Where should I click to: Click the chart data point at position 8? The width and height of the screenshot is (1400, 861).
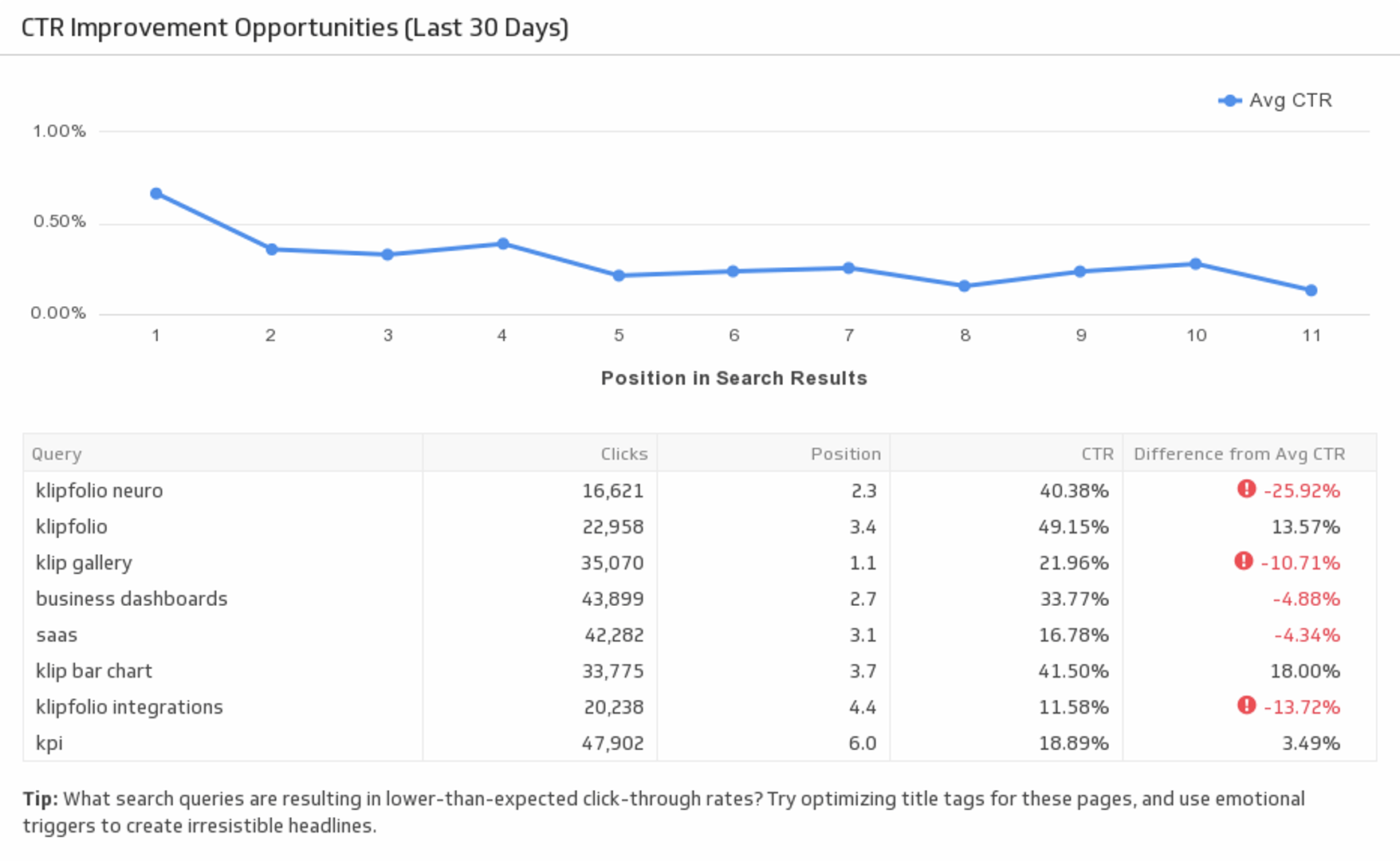pyautogui.click(x=965, y=285)
